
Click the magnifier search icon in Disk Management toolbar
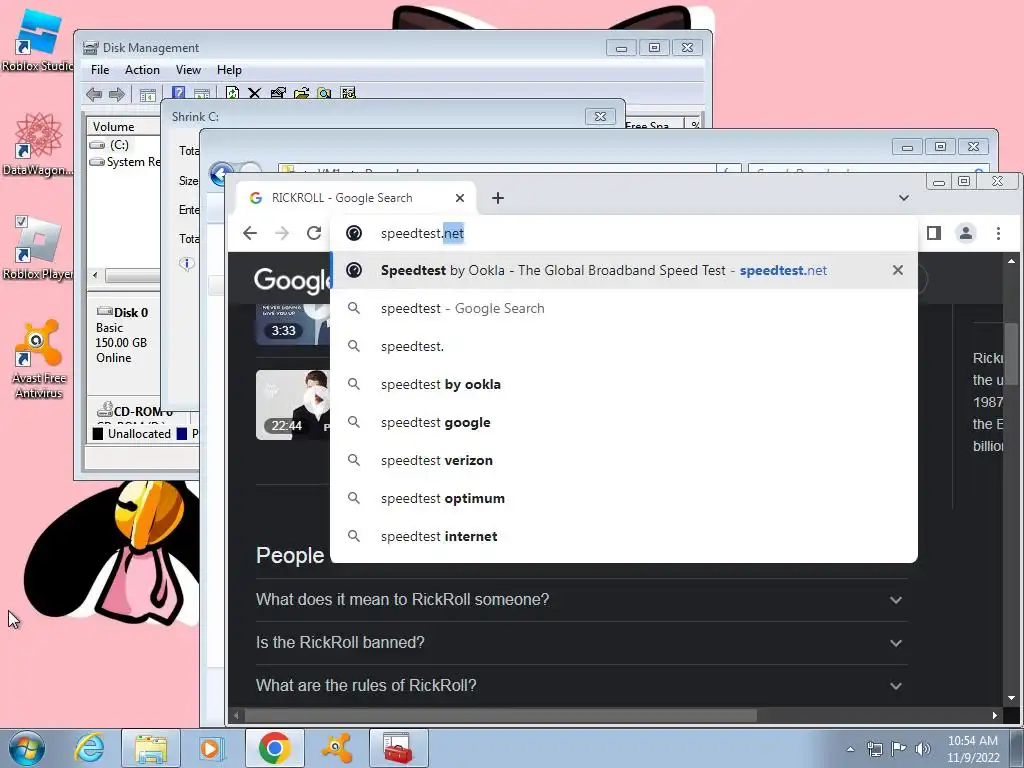coord(325,93)
